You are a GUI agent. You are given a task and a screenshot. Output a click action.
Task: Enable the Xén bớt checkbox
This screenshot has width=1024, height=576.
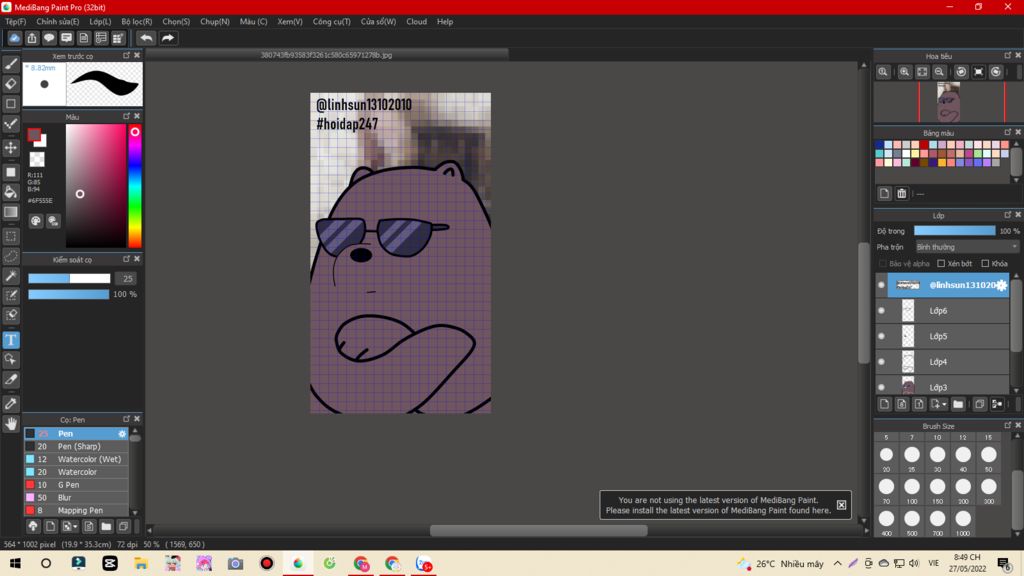click(x=941, y=264)
